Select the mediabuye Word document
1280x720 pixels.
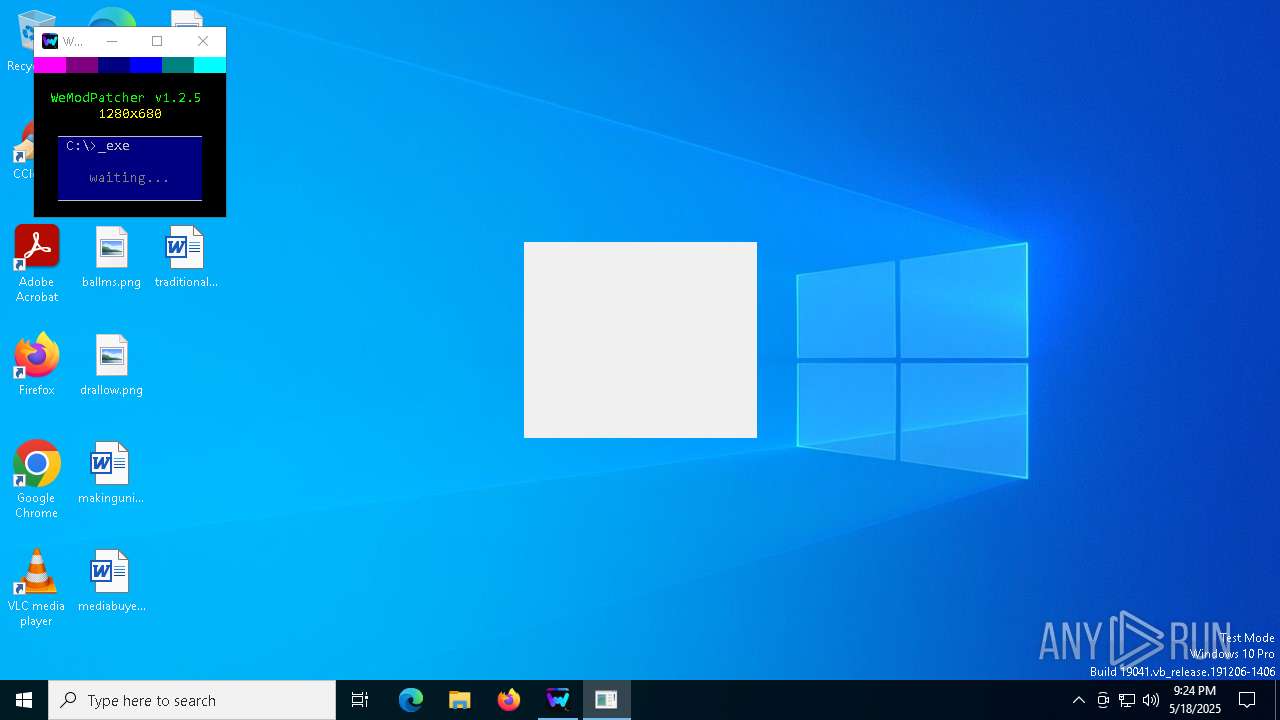(111, 581)
